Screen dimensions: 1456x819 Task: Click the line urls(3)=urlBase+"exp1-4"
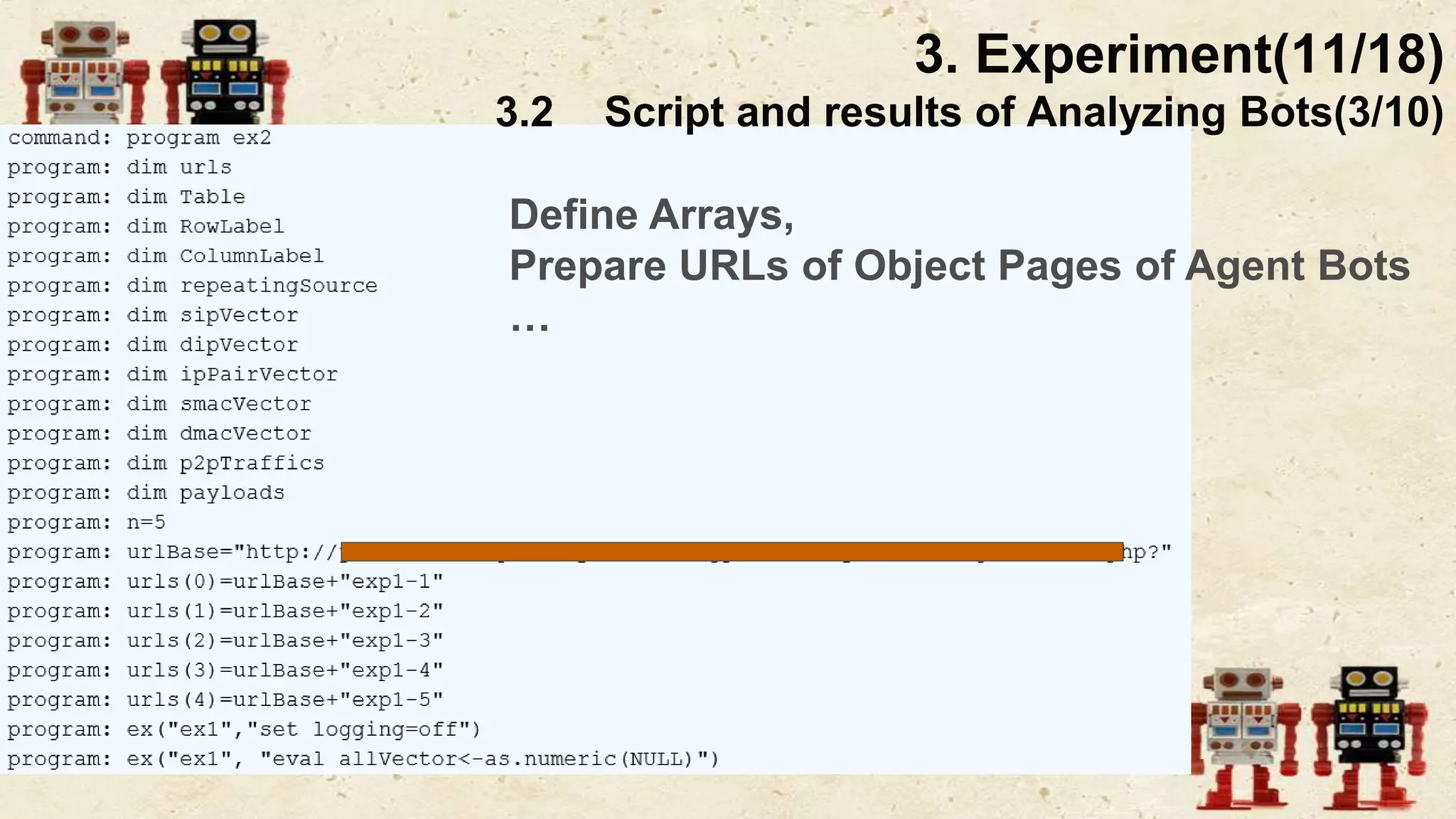click(225, 671)
